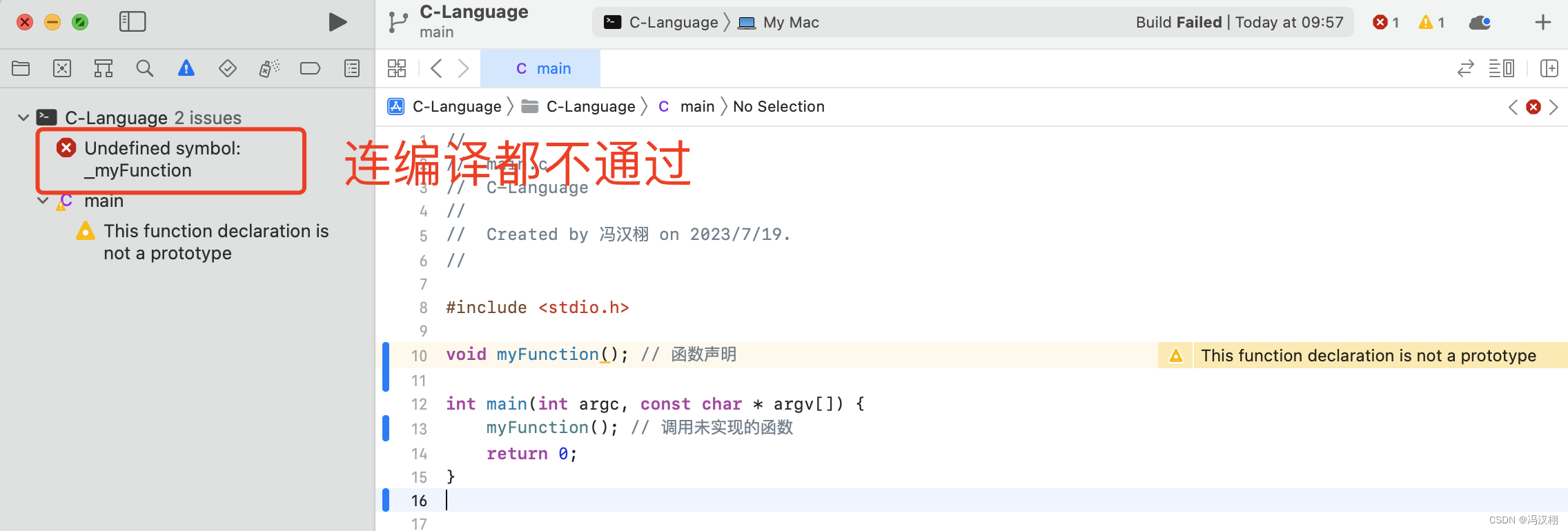The height and width of the screenshot is (531, 1568).
Task: Click main file in jump bar
Action: pyautogui.click(x=686, y=106)
